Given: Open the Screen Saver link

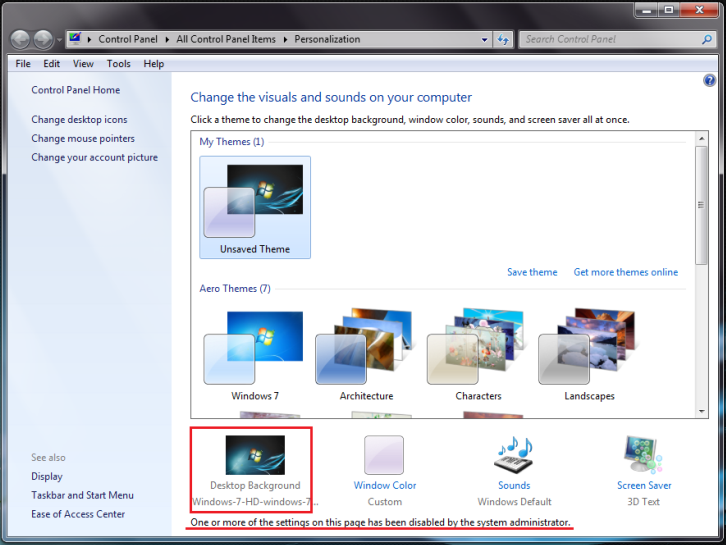Looking at the screenshot, I should pyautogui.click(x=644, y=485).
